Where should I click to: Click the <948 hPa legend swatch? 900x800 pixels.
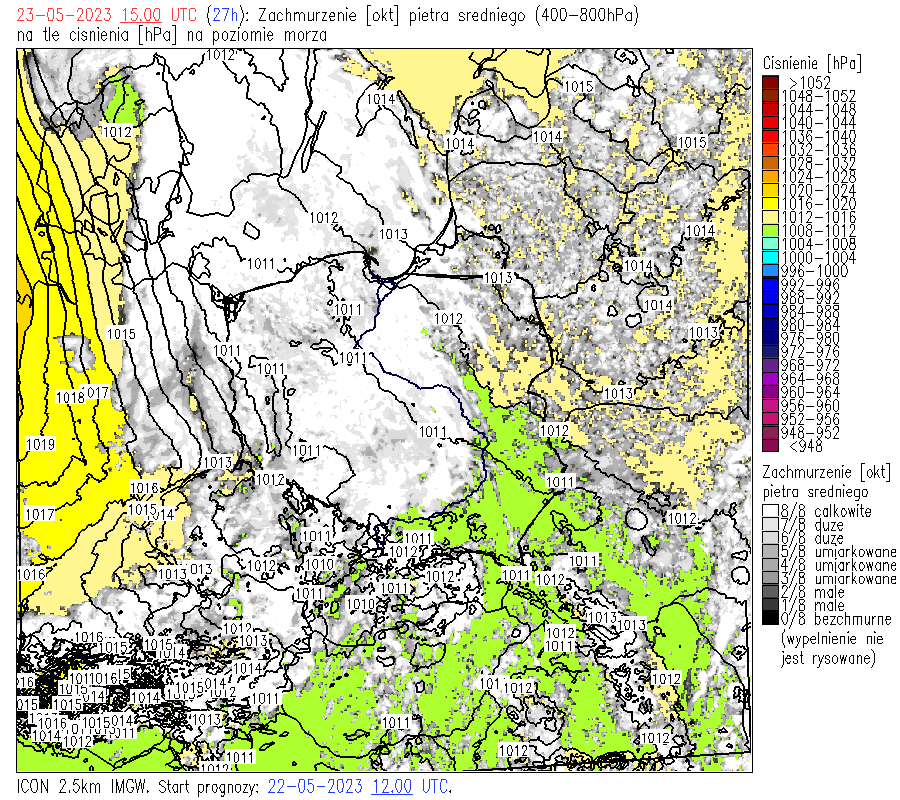coord(770,446)
